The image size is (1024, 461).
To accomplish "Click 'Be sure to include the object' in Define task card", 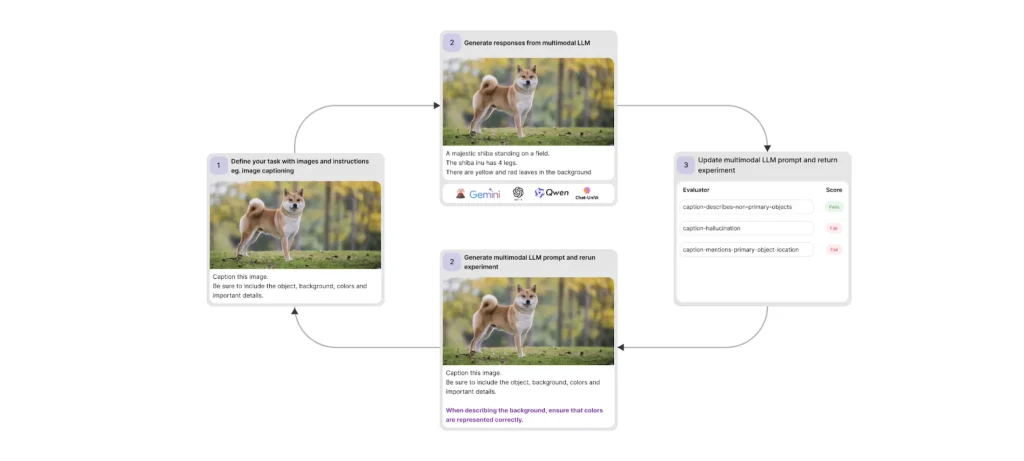I will 290,291.
